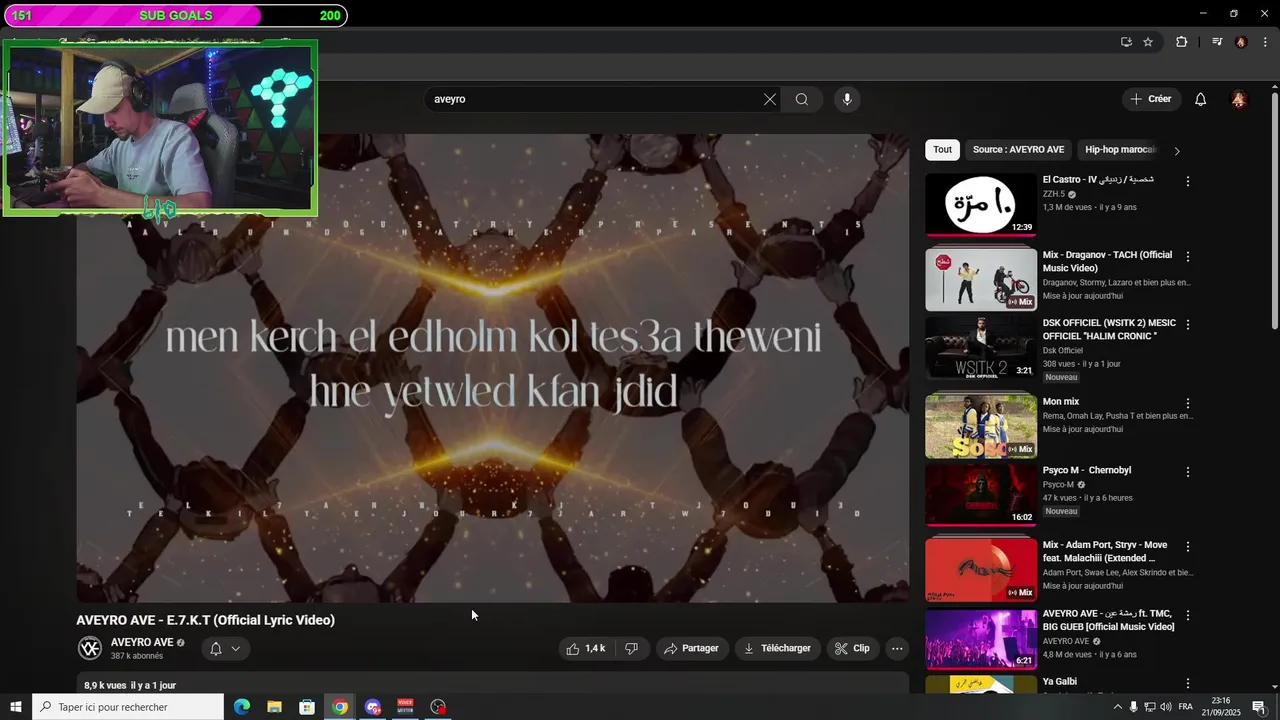Open YouTube notifications bell
Image resolution: width=1280 pixels, height=720 pixels.
pyautogui.click(x=1201, y=99)
